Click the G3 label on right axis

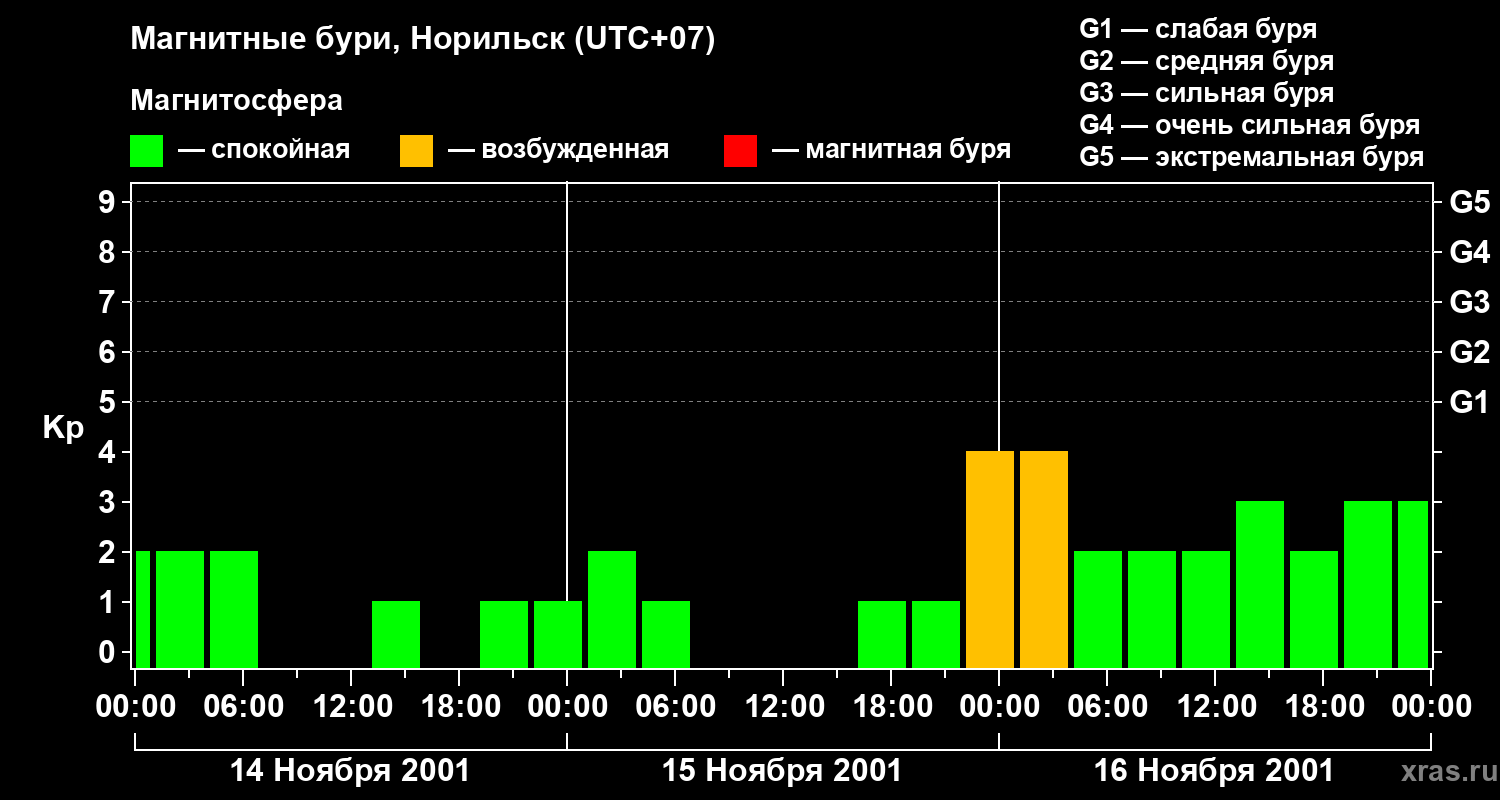(x=1469, y=303)
